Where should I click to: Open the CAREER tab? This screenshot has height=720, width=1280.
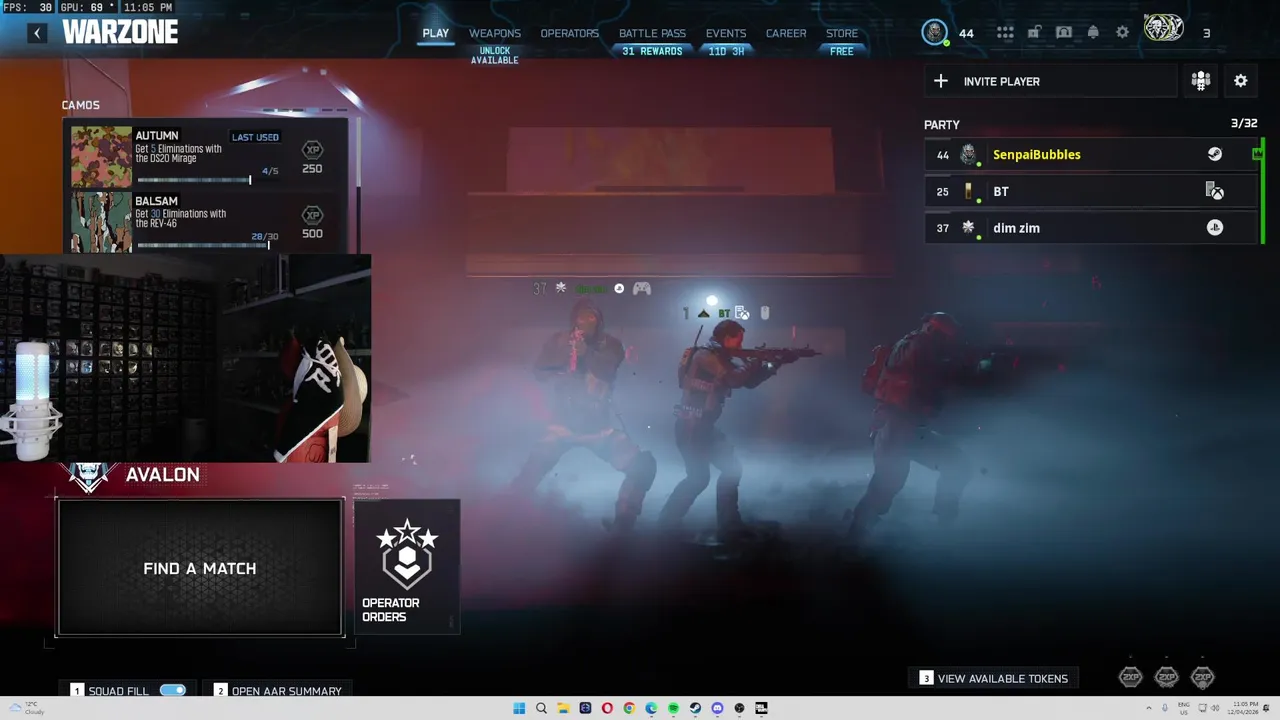(x=786, y=33)
